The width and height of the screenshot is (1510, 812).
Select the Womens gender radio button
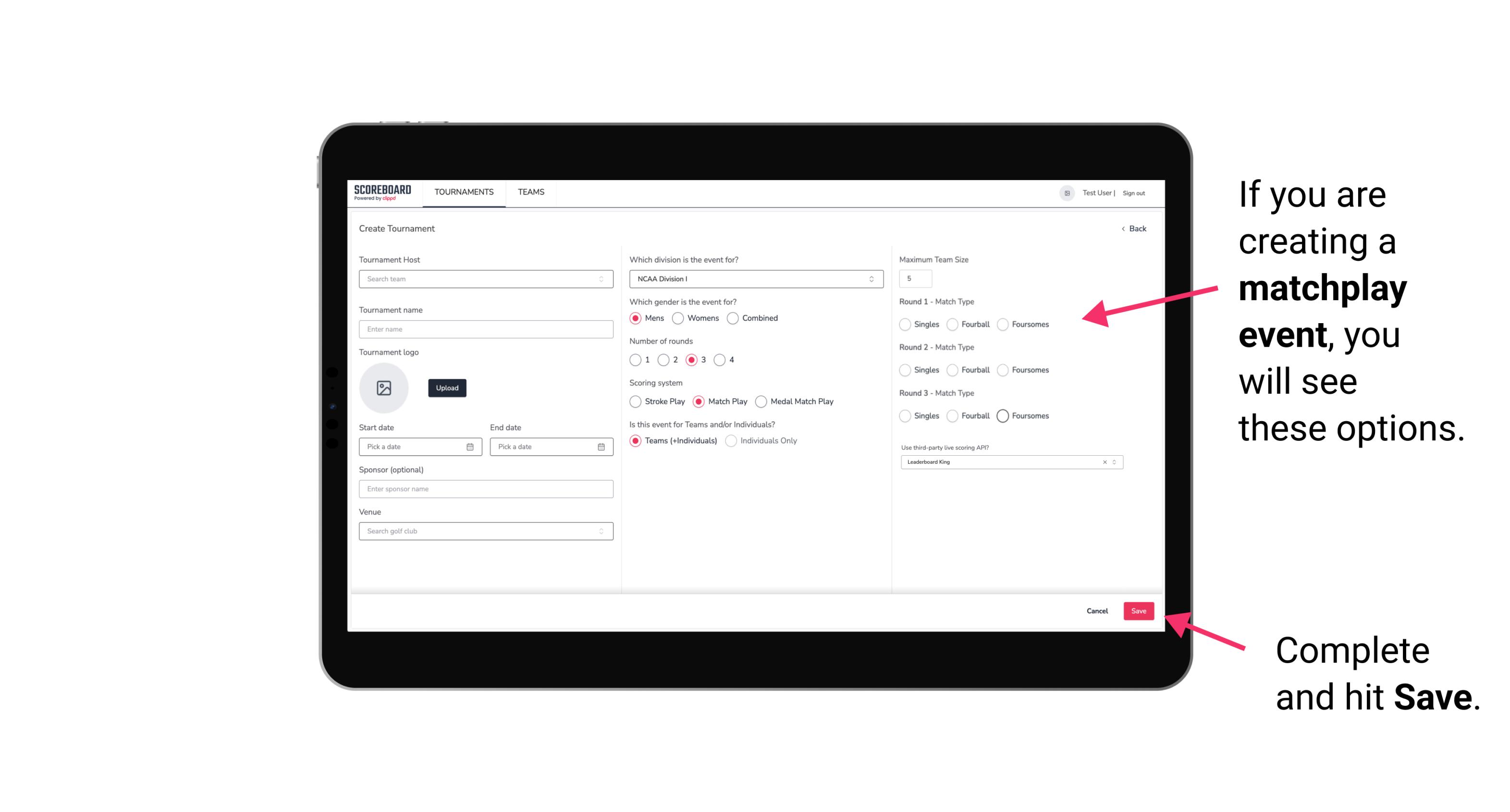(678, 318)
